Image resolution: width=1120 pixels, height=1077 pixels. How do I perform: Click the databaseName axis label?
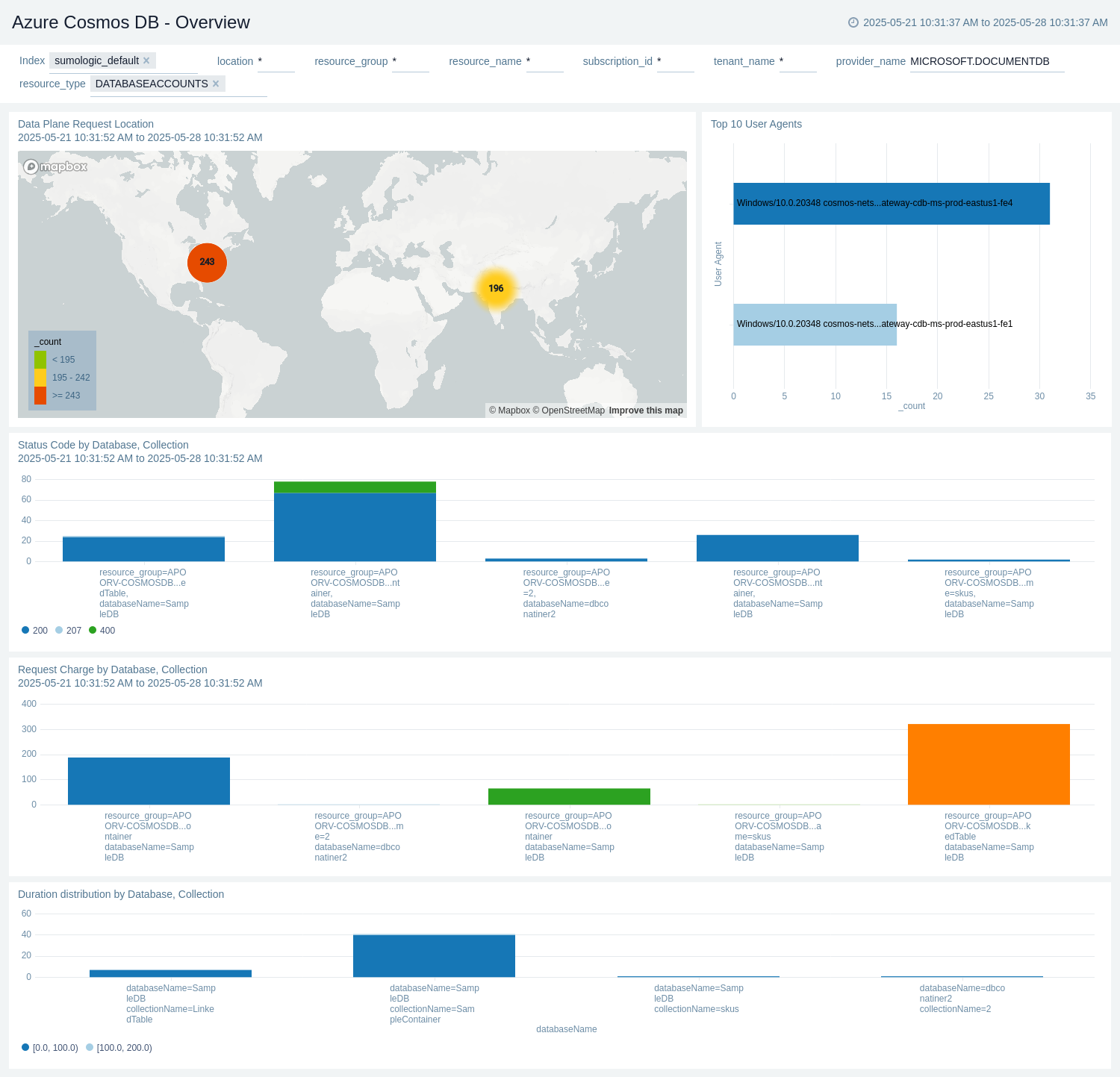pos(567,1029)
